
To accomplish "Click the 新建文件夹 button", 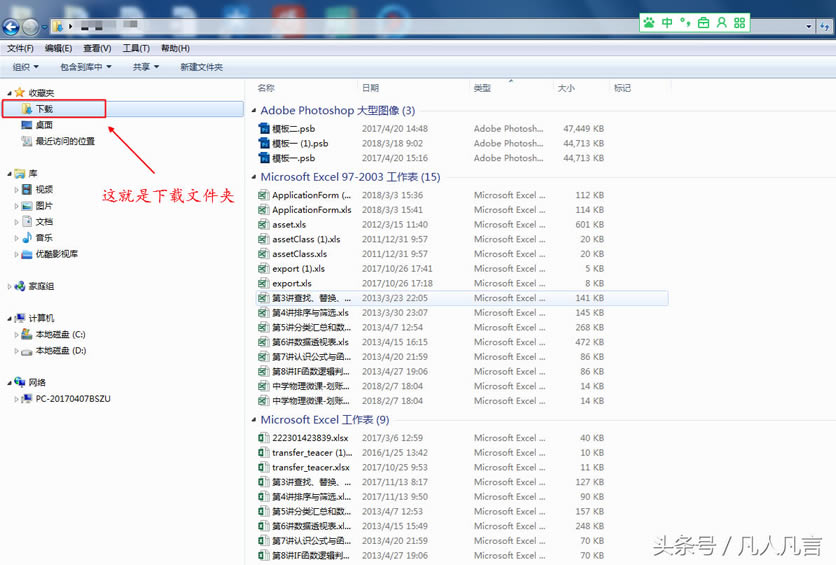I will (x=201, y=67).
